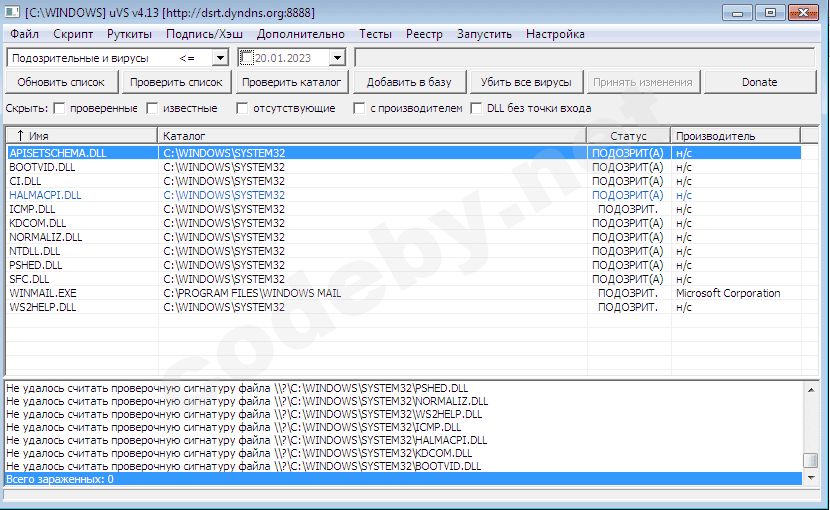Sort by the Статус column header

pyautogui.click(x=628, y=136)
